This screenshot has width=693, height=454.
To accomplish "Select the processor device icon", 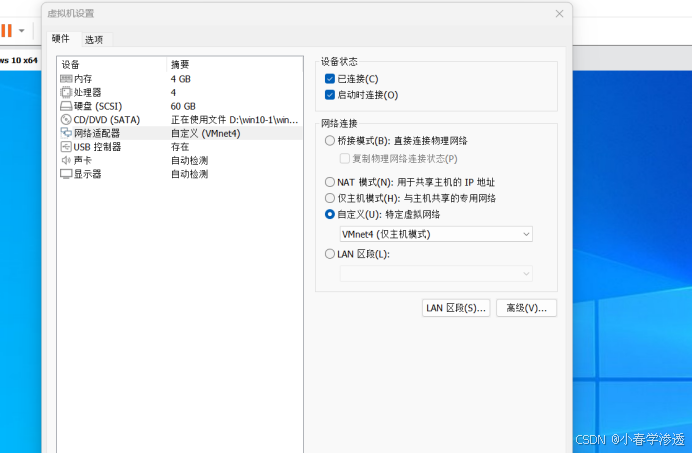I will tap(66, 92).
